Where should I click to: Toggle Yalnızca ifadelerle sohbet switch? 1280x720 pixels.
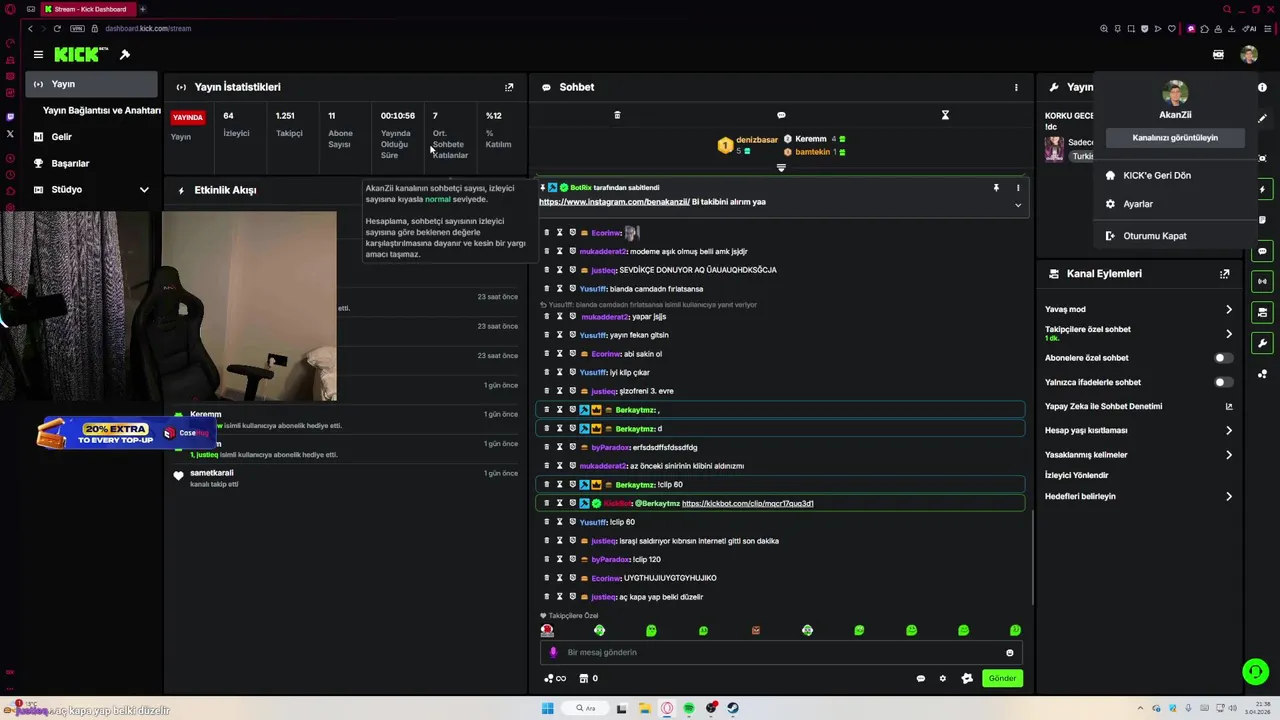[1223, 382]
